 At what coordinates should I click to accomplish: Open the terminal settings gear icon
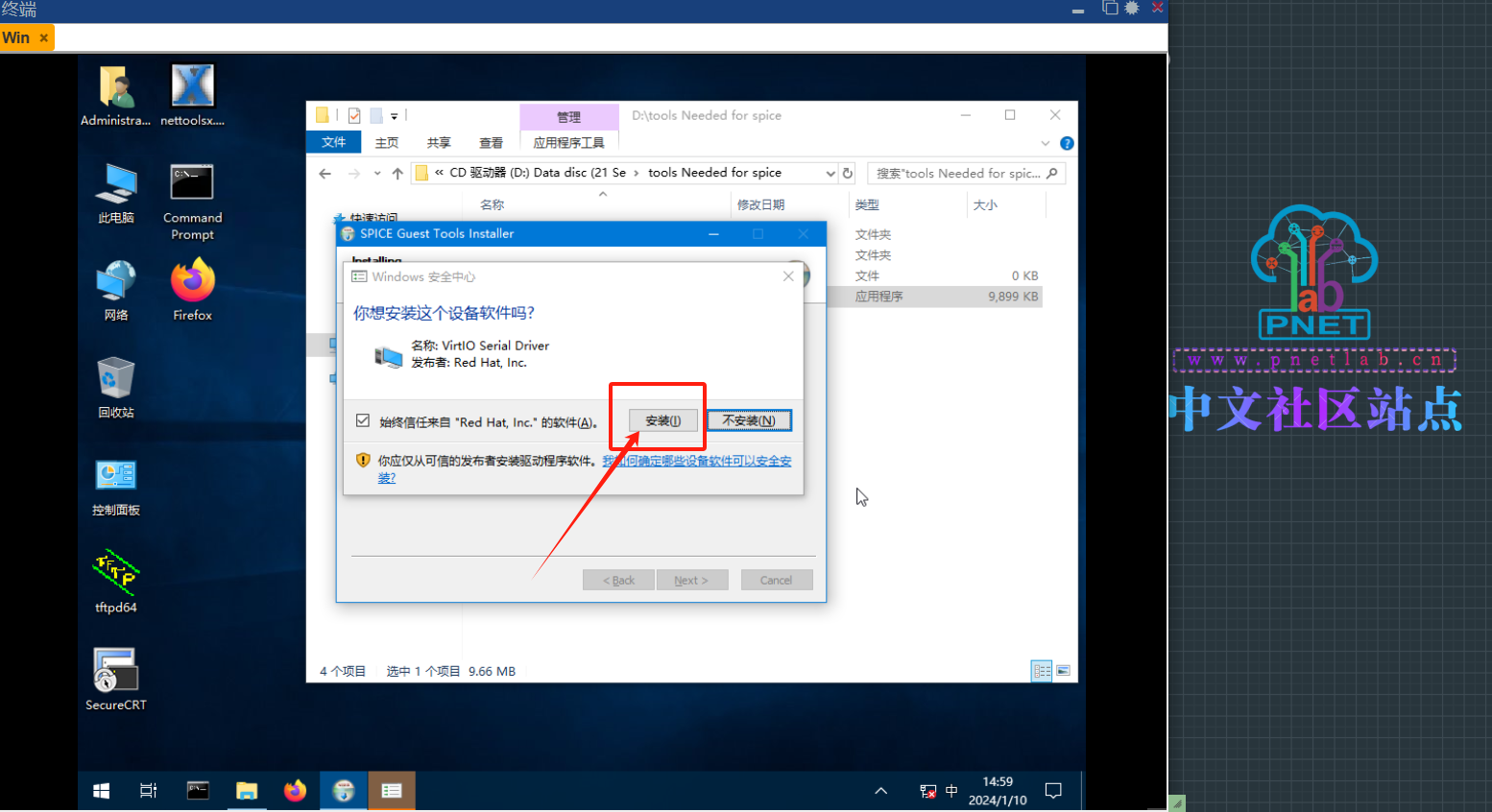click(x=1132, y=8)
